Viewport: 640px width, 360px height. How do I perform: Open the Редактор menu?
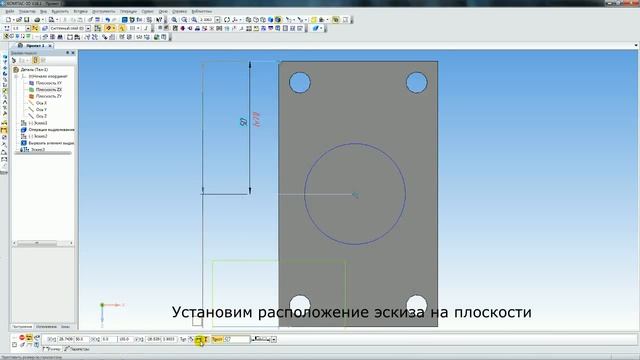(27, 11)
